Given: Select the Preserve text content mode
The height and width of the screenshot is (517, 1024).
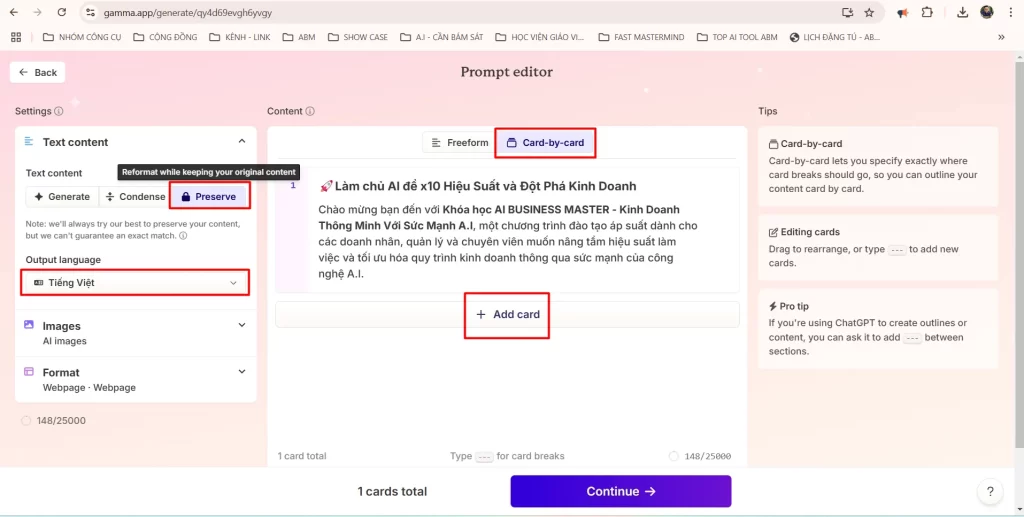Looking at the screenshot, I should pyautogui.click(x=209, y=197).
